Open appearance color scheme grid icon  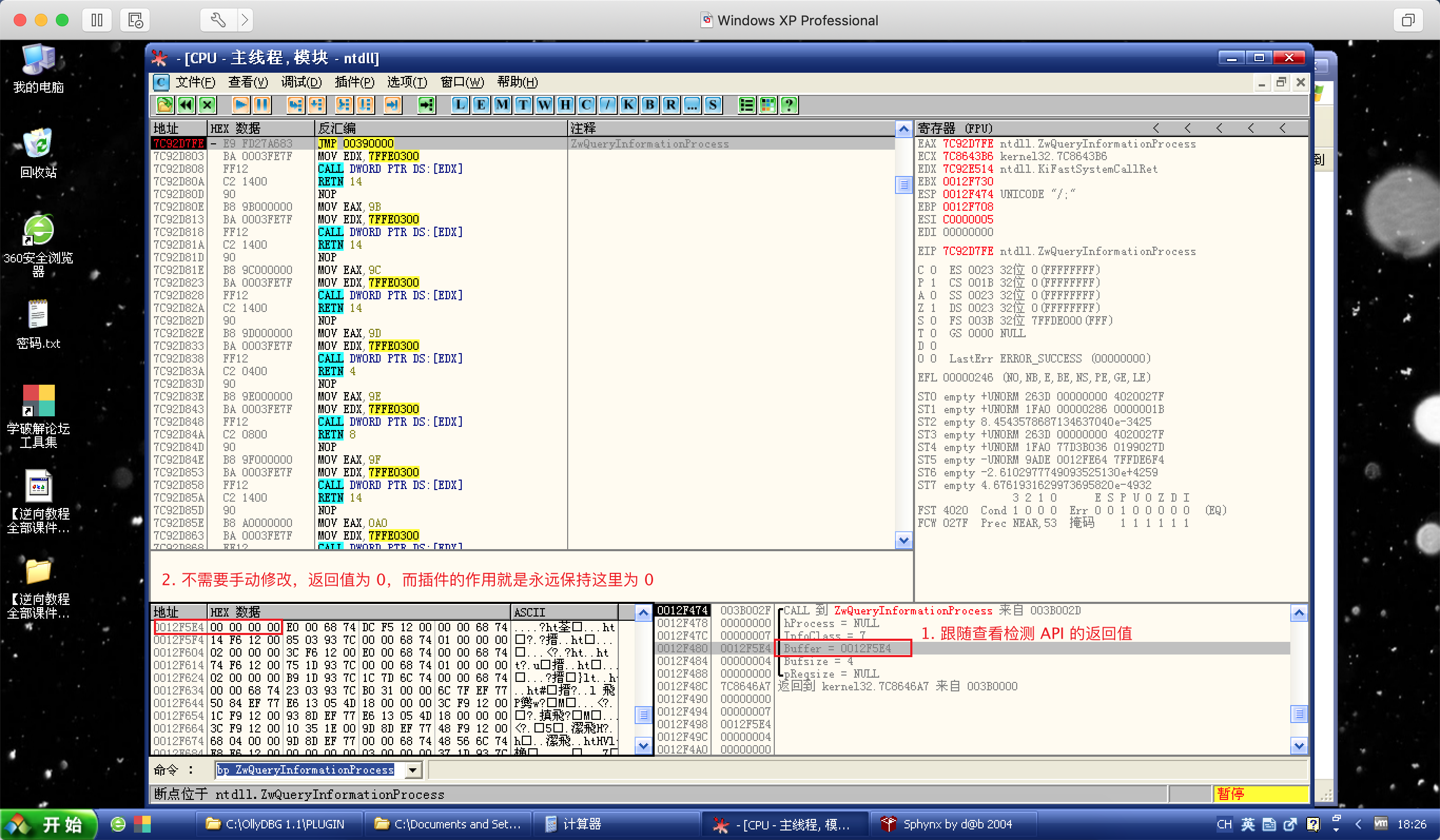768,104
